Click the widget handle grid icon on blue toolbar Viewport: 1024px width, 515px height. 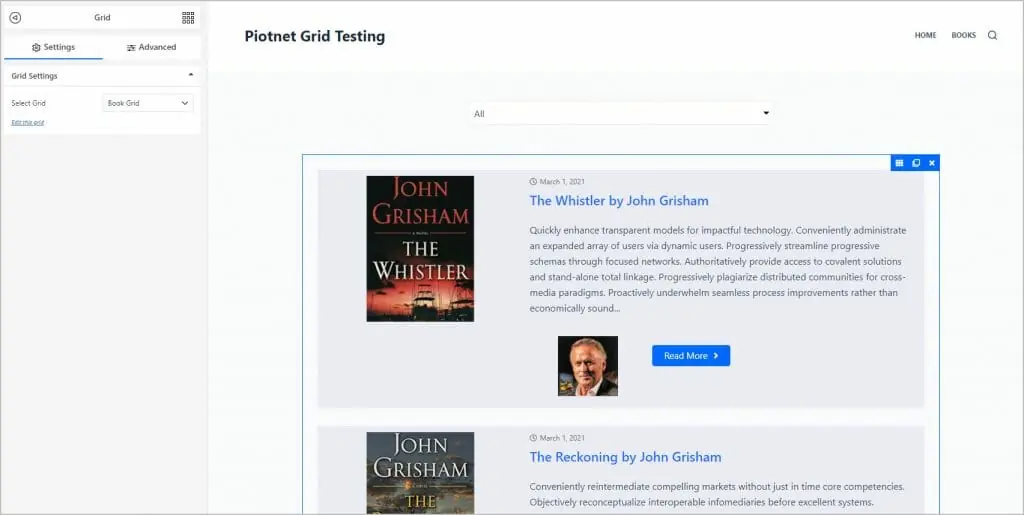[x=899, y=163]
